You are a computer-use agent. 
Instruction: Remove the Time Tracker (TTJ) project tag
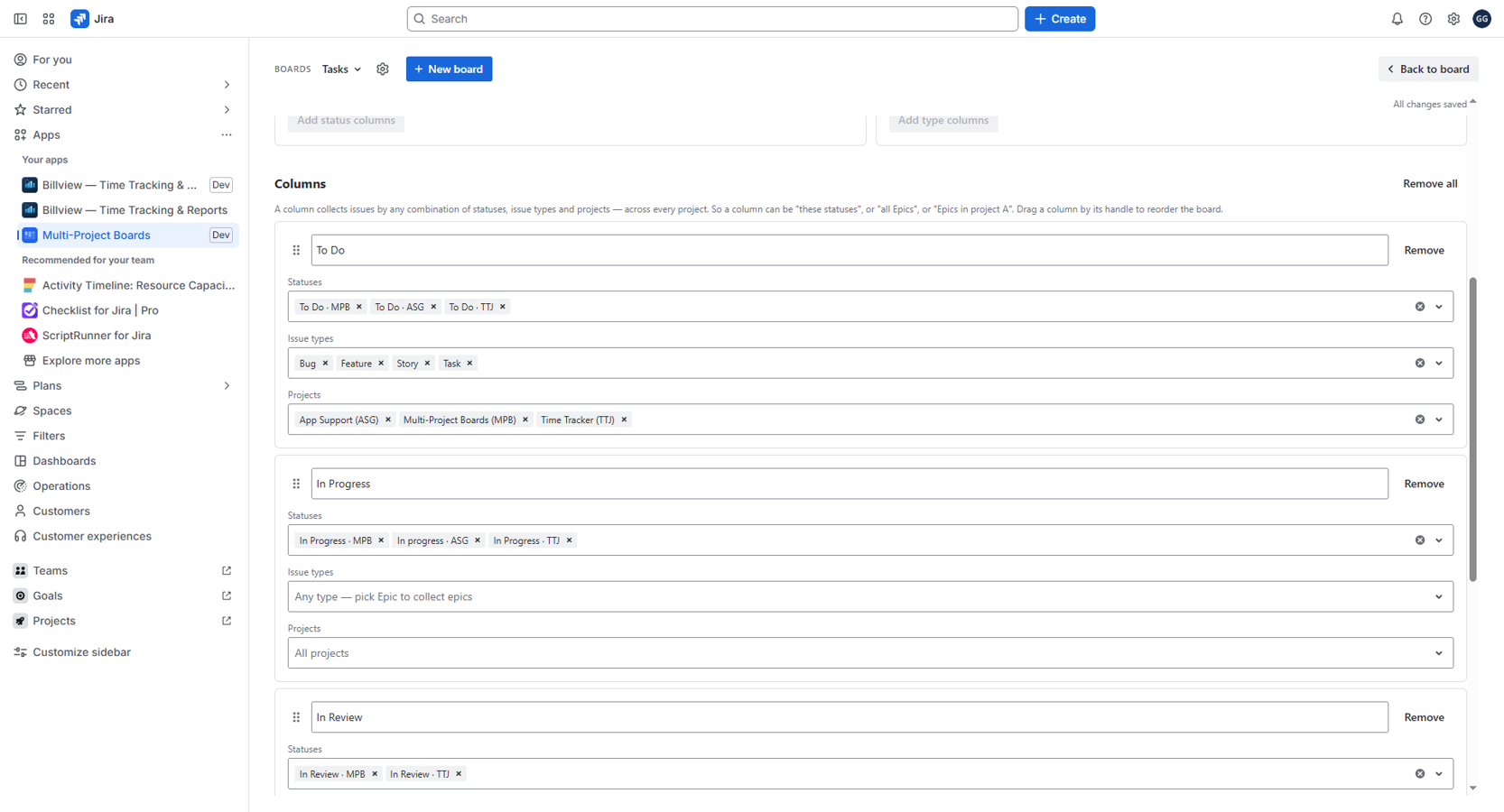pyautogui.click(x=624, y=420)
